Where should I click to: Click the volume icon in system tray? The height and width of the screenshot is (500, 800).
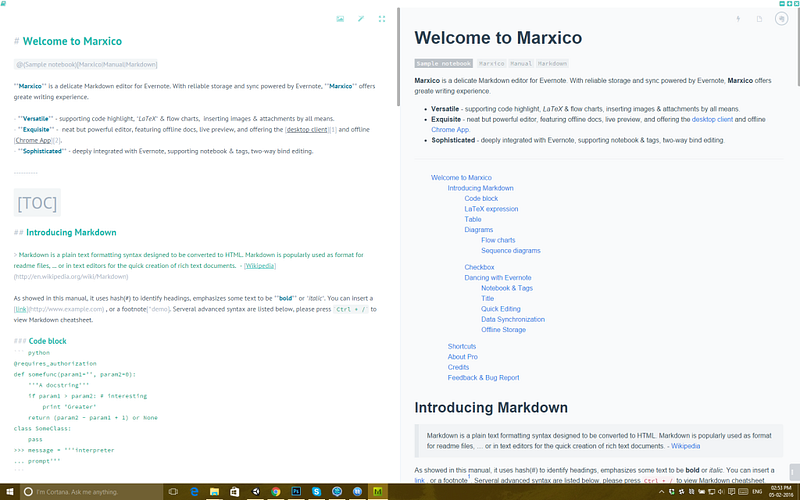click(x=721, y=492)
